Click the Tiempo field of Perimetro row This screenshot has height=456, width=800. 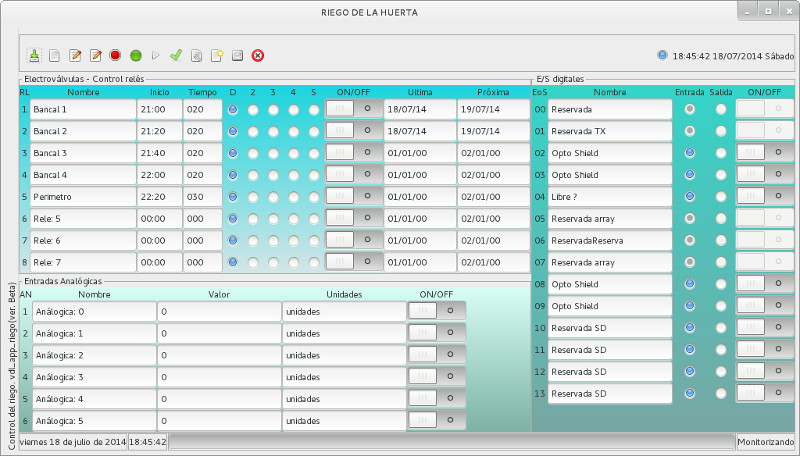pyautogui.click(x=202, y=197)
